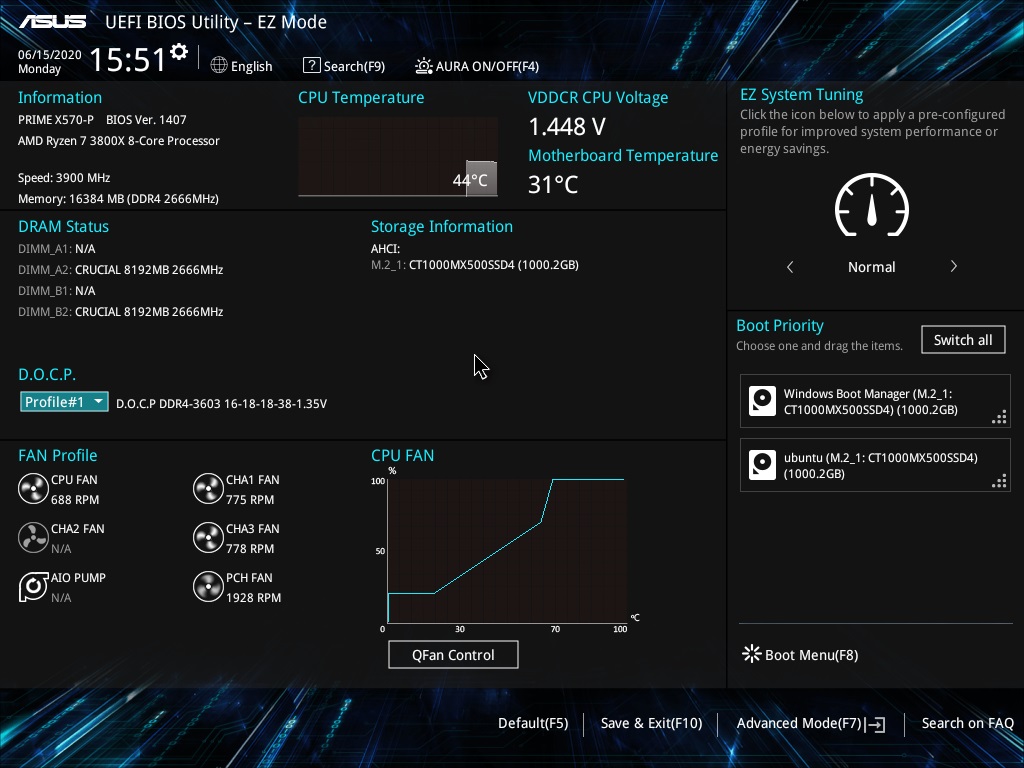This screenshot has width=1024, height=768.
Task: Click DIMM_B2 CRUCIAL 8192MB entry
Action: [121, 312]
